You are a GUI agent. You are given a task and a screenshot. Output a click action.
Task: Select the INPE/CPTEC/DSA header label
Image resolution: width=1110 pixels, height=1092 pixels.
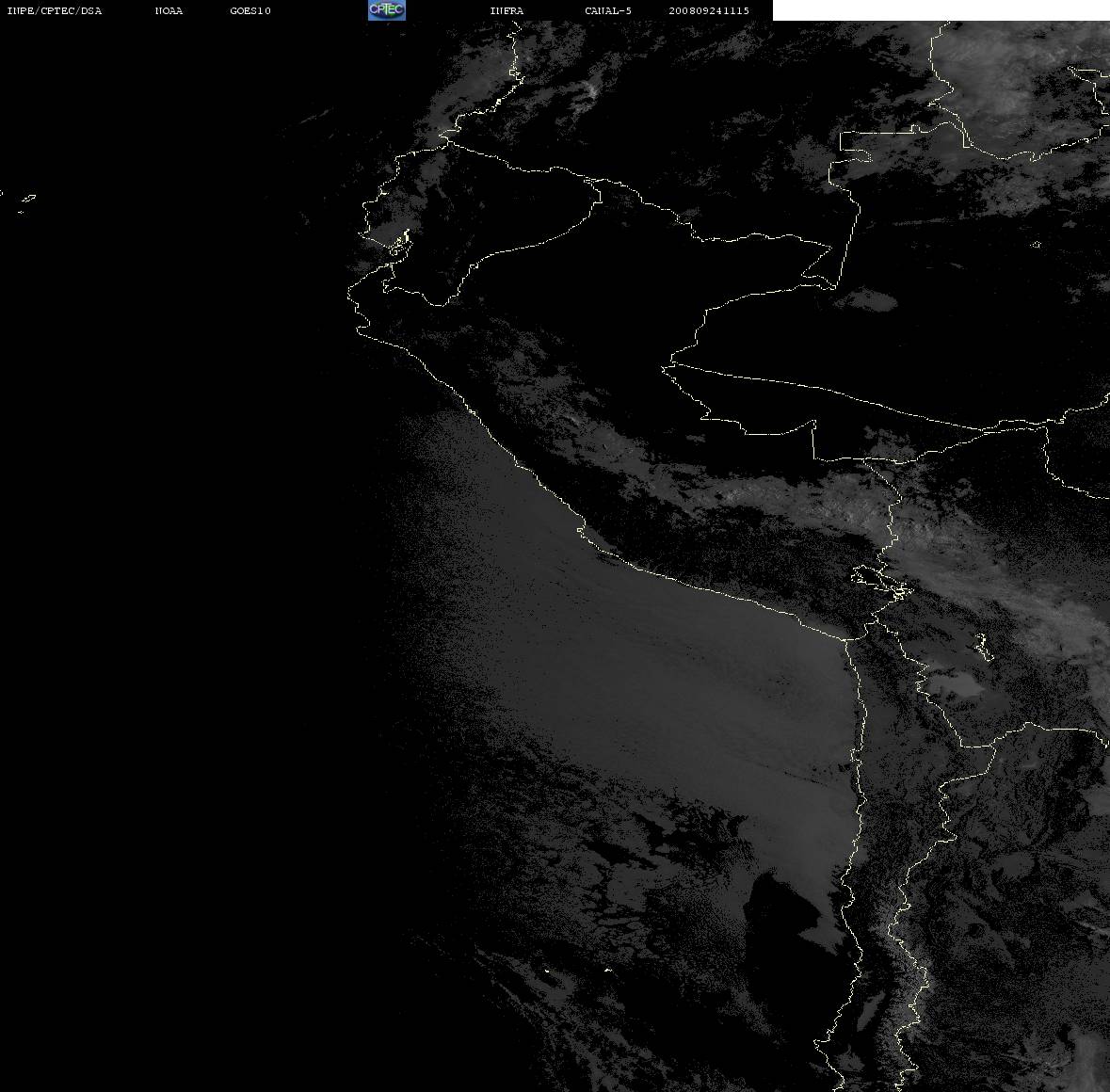pos(55,10)
